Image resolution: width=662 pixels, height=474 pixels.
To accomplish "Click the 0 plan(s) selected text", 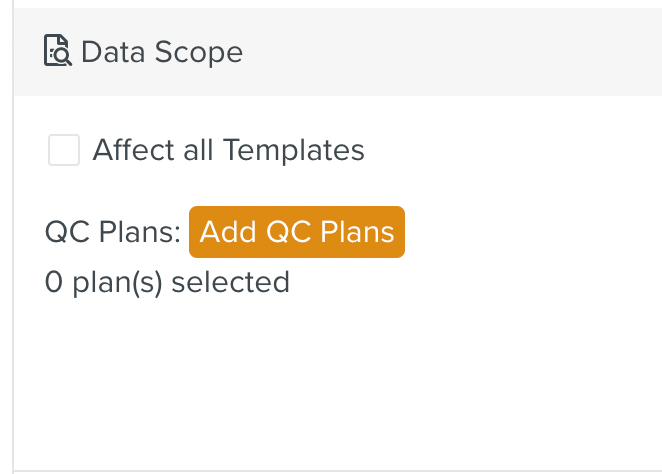I will 167,282.
